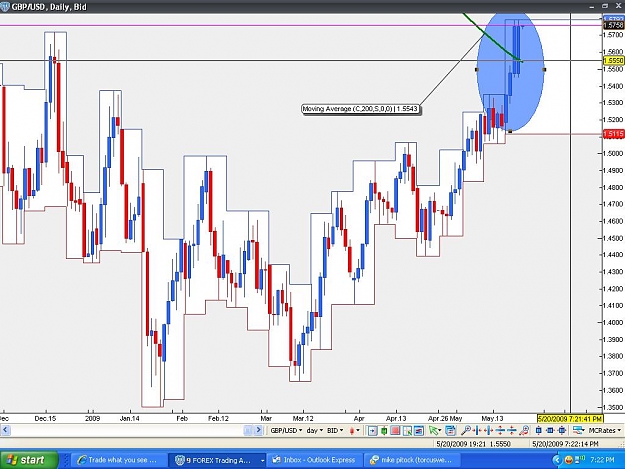The image size is (625, 469).
Task: Click the magnifier zoom tool icon
Action: click(x=466, y=430)
